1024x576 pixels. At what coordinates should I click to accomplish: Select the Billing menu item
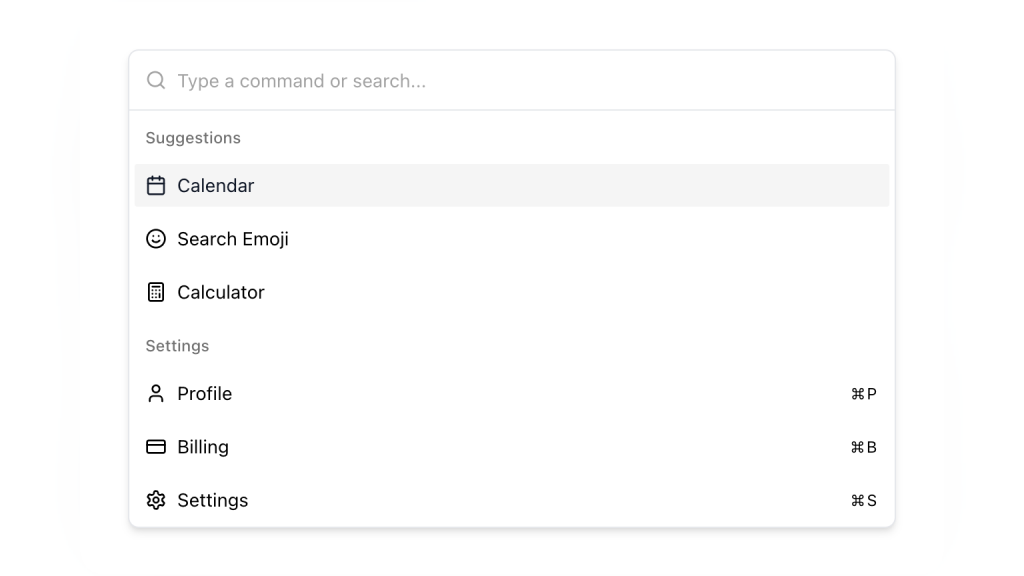tap(203, 447)
